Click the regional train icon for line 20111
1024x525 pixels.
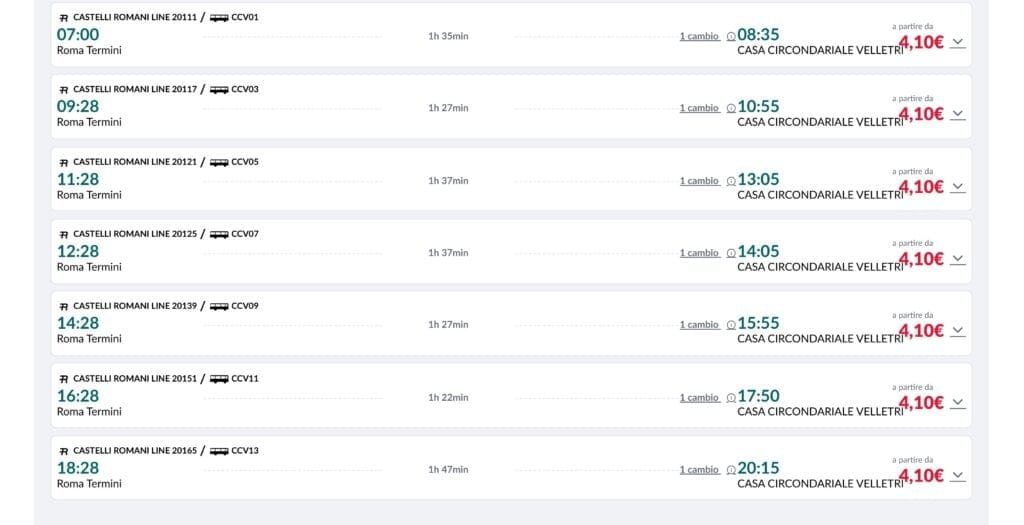coord(64,18)
